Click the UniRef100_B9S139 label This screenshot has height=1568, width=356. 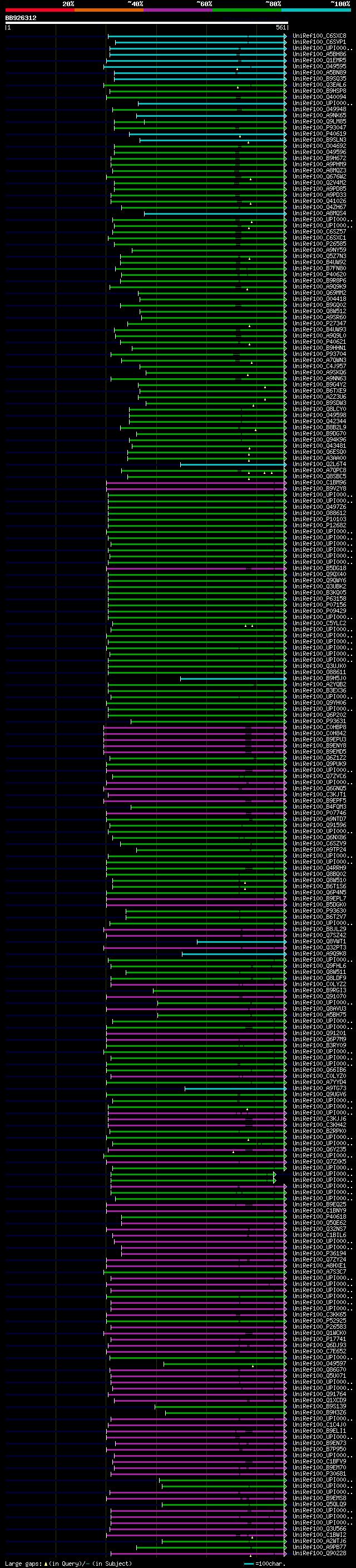tap(319, 1406)
